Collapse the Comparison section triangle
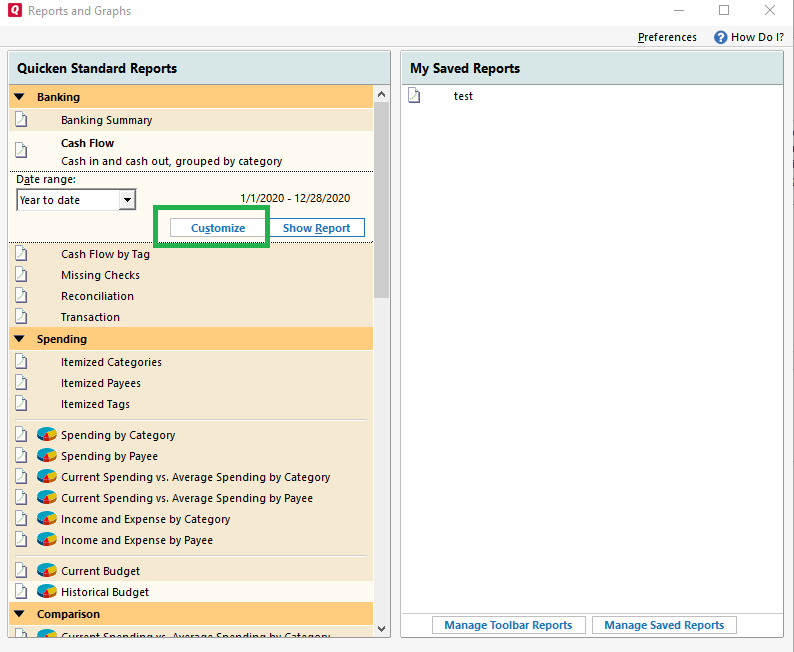The image size is (794, 652). click(19, 614)
